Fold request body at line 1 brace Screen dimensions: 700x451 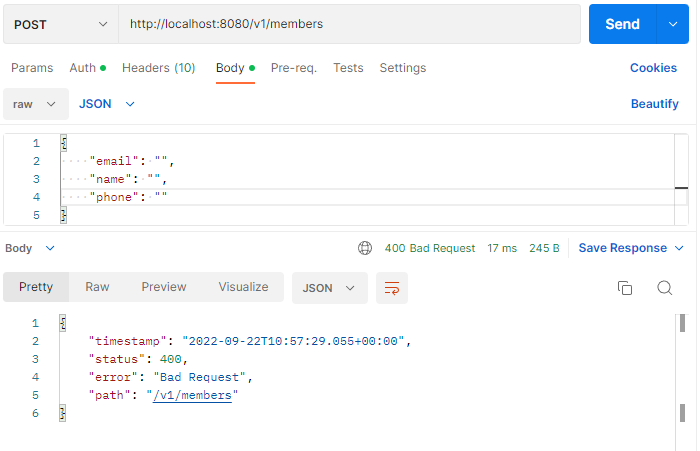[64, 143]
